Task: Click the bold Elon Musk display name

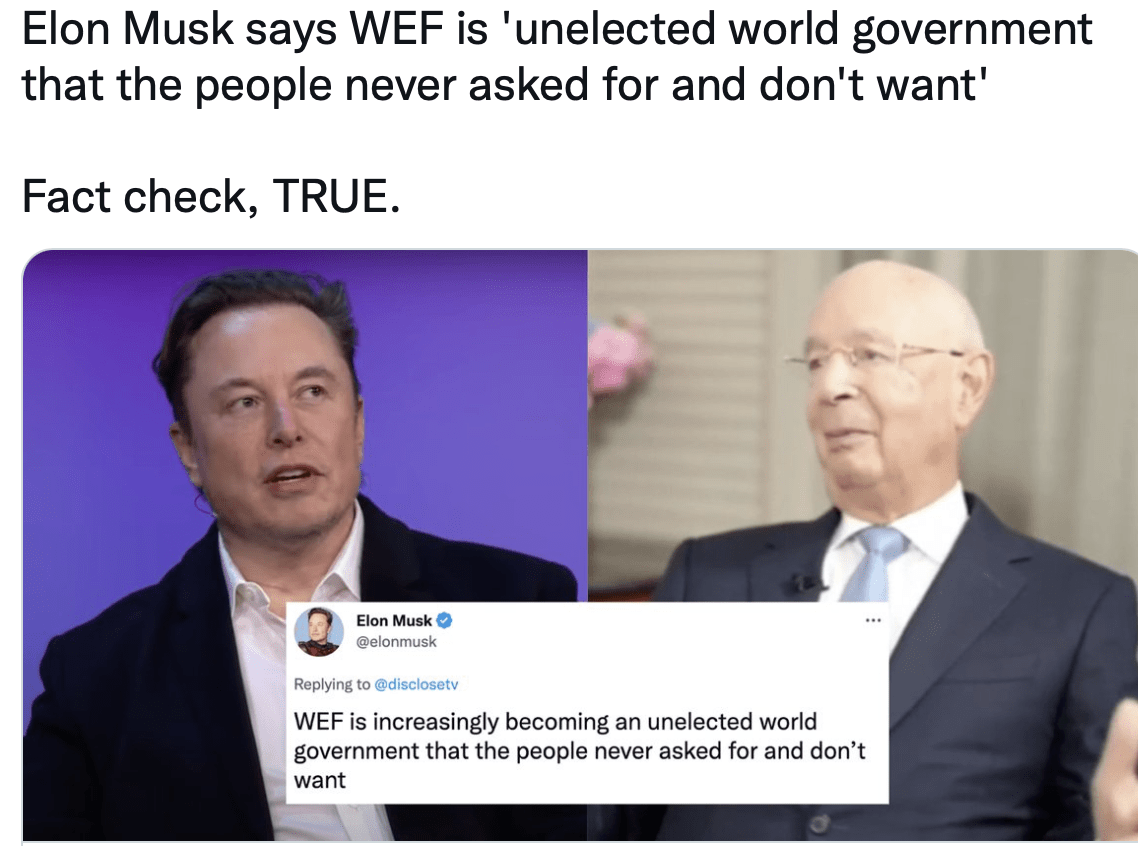Action: (394, 620)
